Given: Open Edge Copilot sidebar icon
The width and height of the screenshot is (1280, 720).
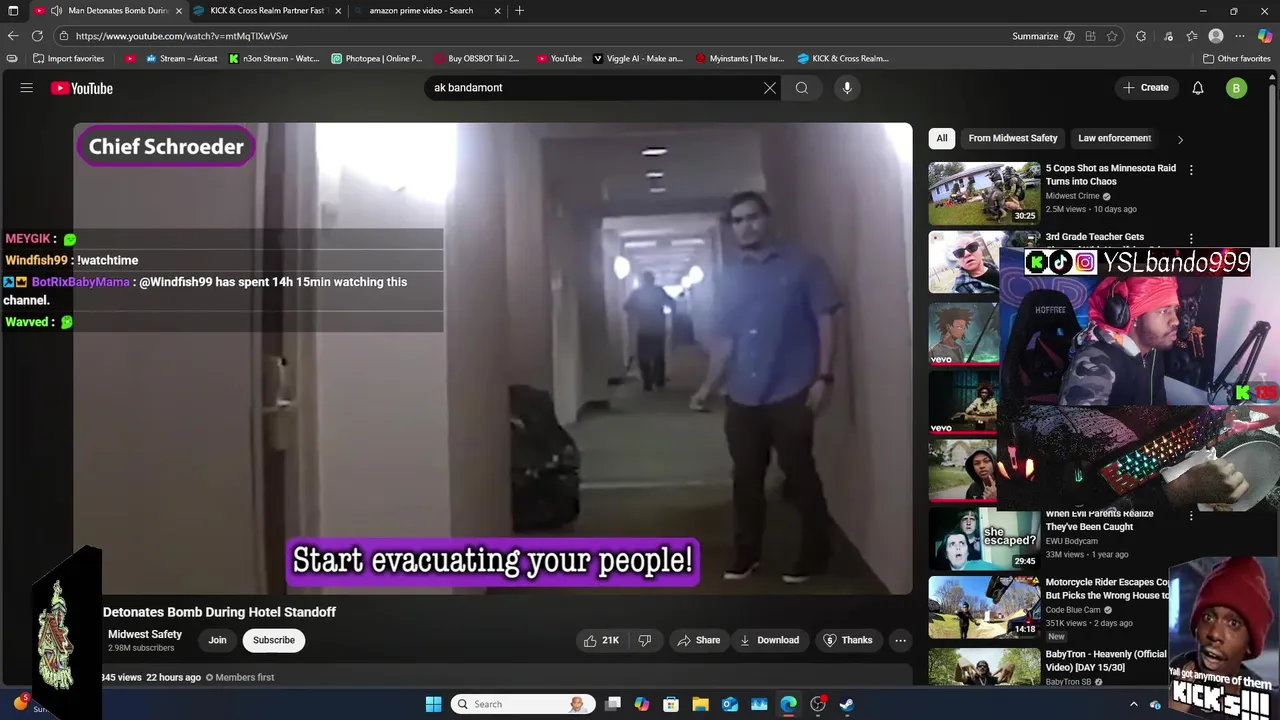Looking at the screenshot, I should [1265, 36].
